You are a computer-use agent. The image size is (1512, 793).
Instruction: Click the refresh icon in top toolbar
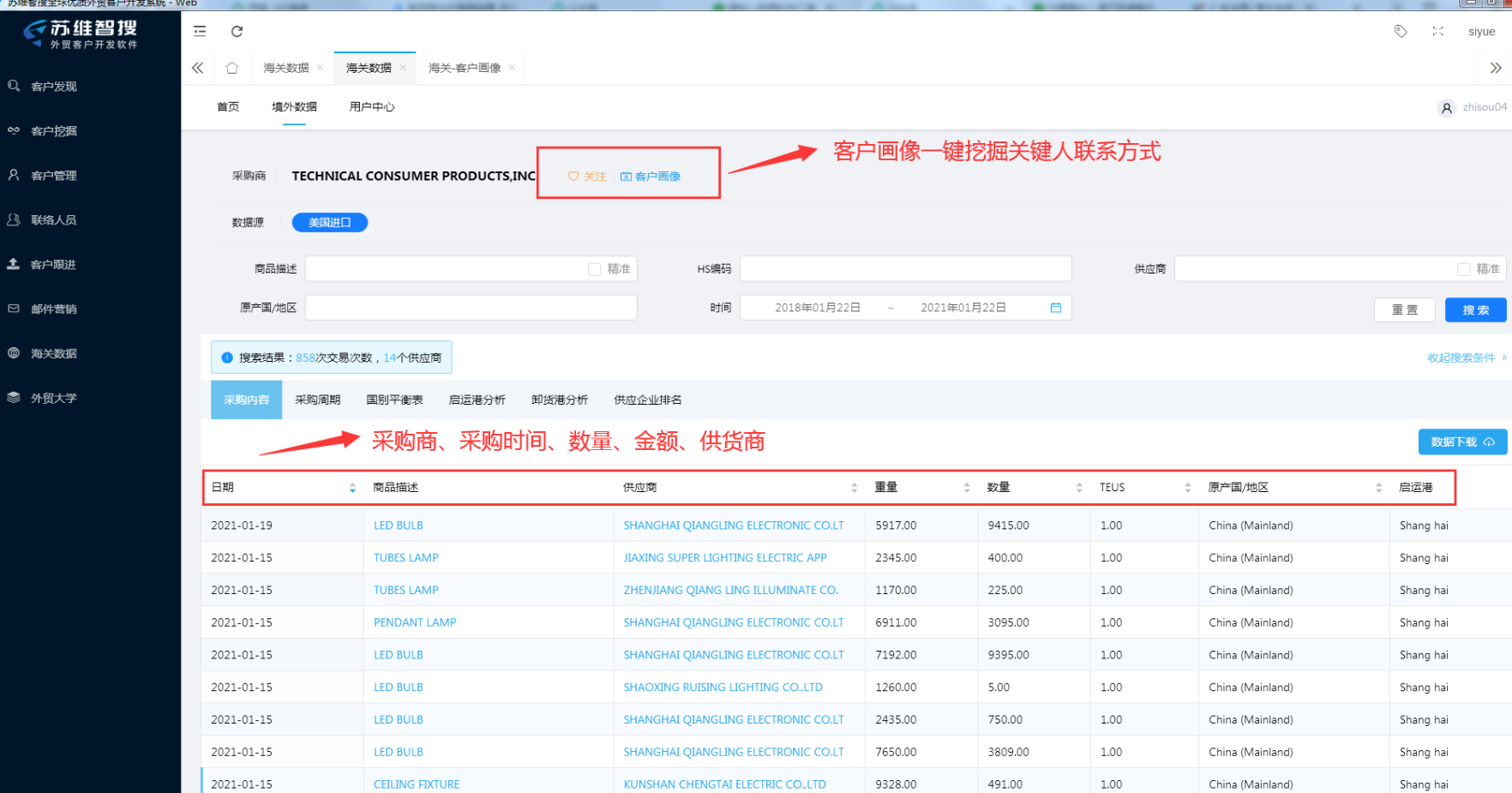click(237, 32)
